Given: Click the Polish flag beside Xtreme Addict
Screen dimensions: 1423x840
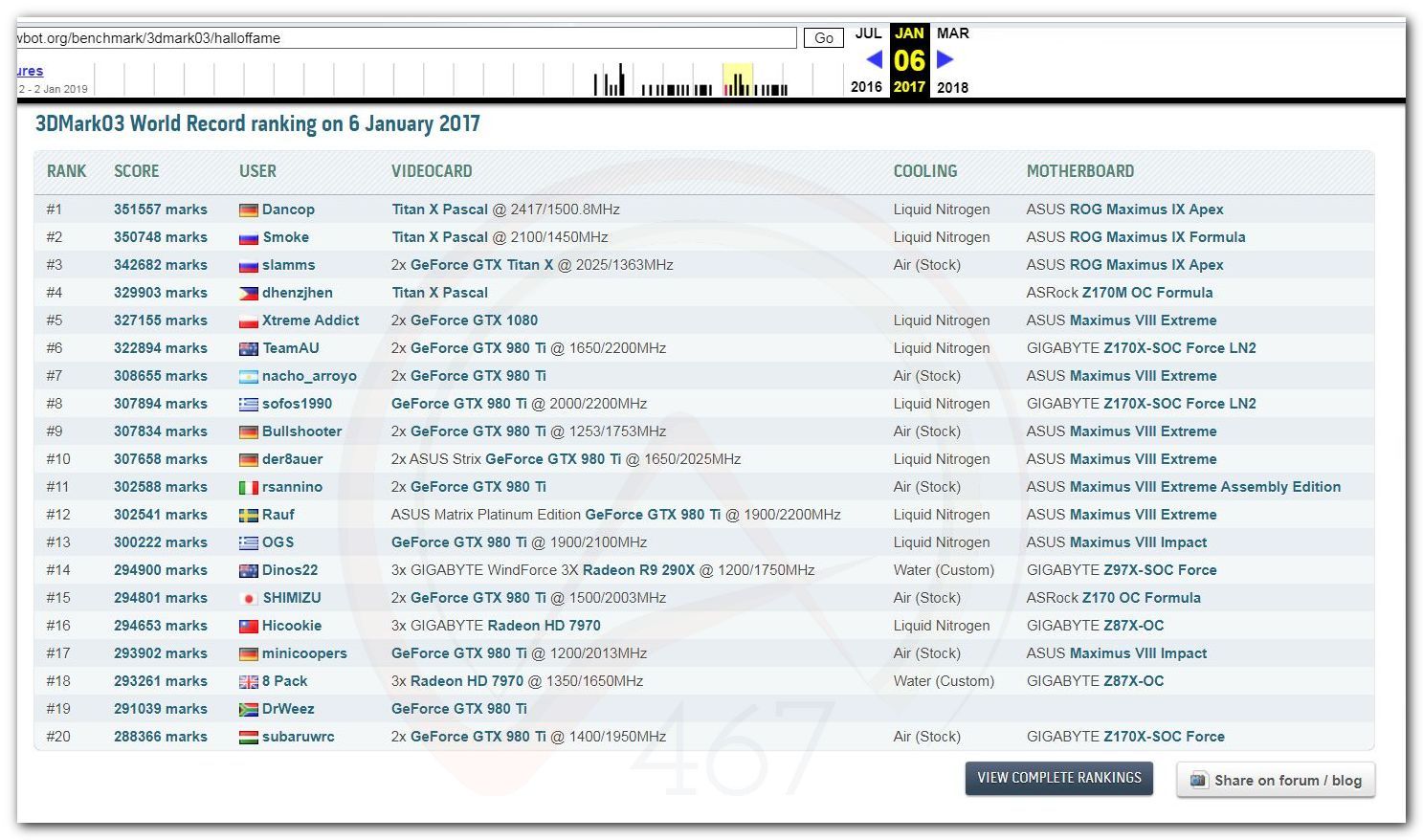Looking at the screenshot, I should 248,321.
